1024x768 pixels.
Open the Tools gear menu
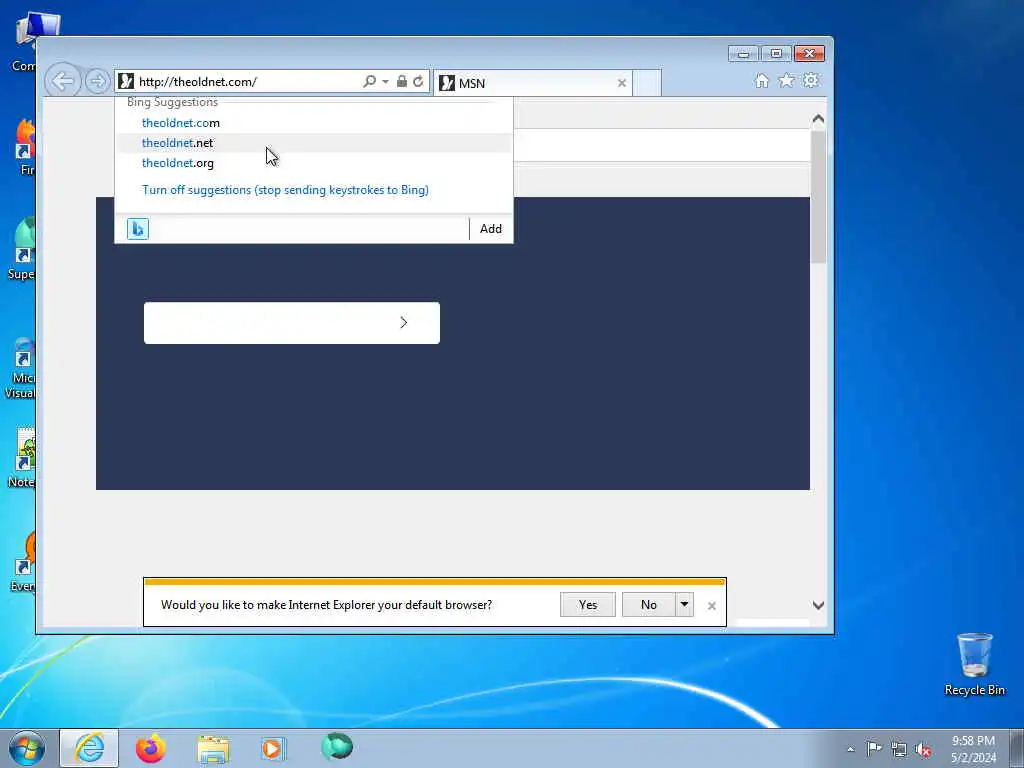click(x=811, y=80)
